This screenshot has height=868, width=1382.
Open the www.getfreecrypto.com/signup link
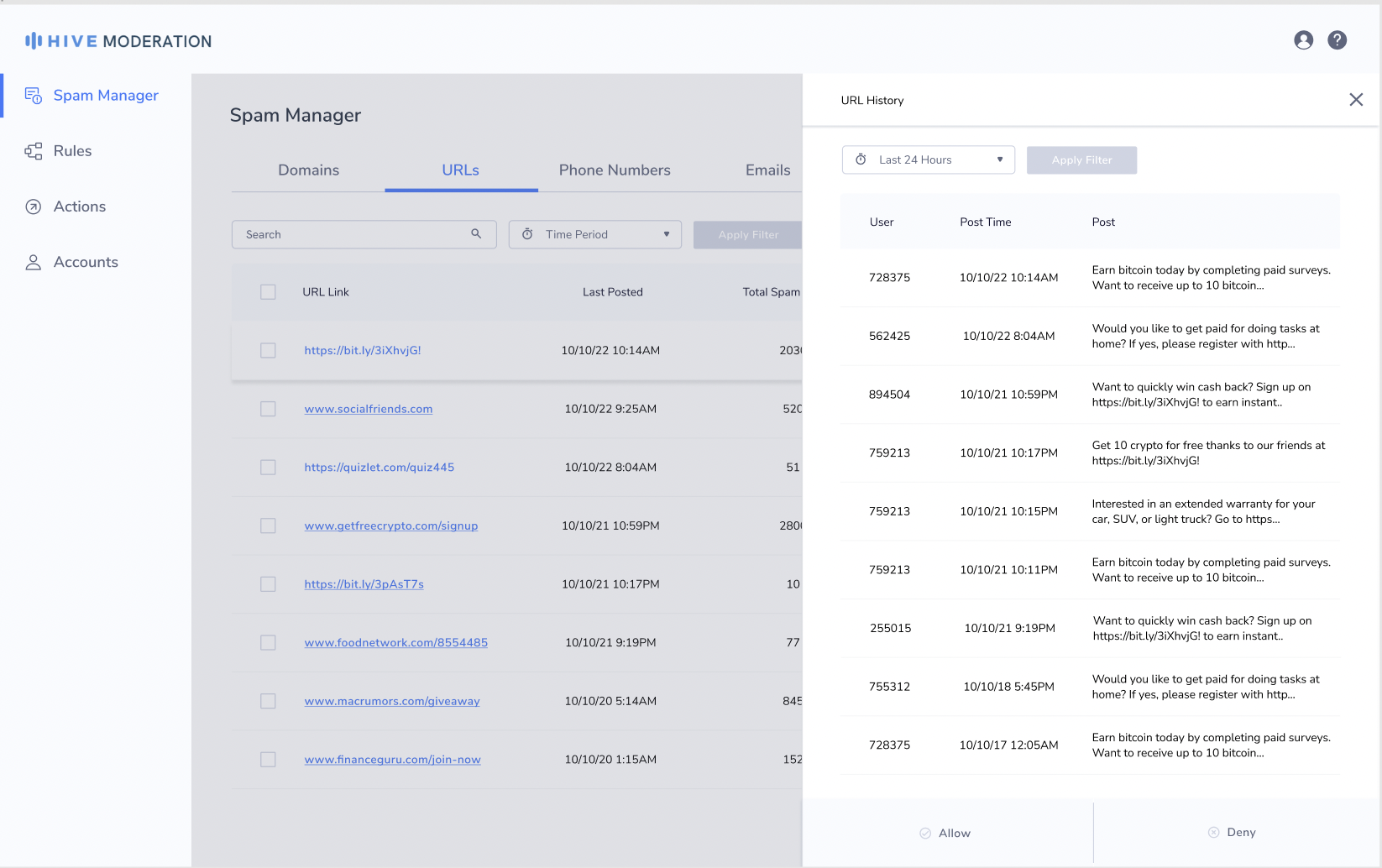(x=391, y=526)
